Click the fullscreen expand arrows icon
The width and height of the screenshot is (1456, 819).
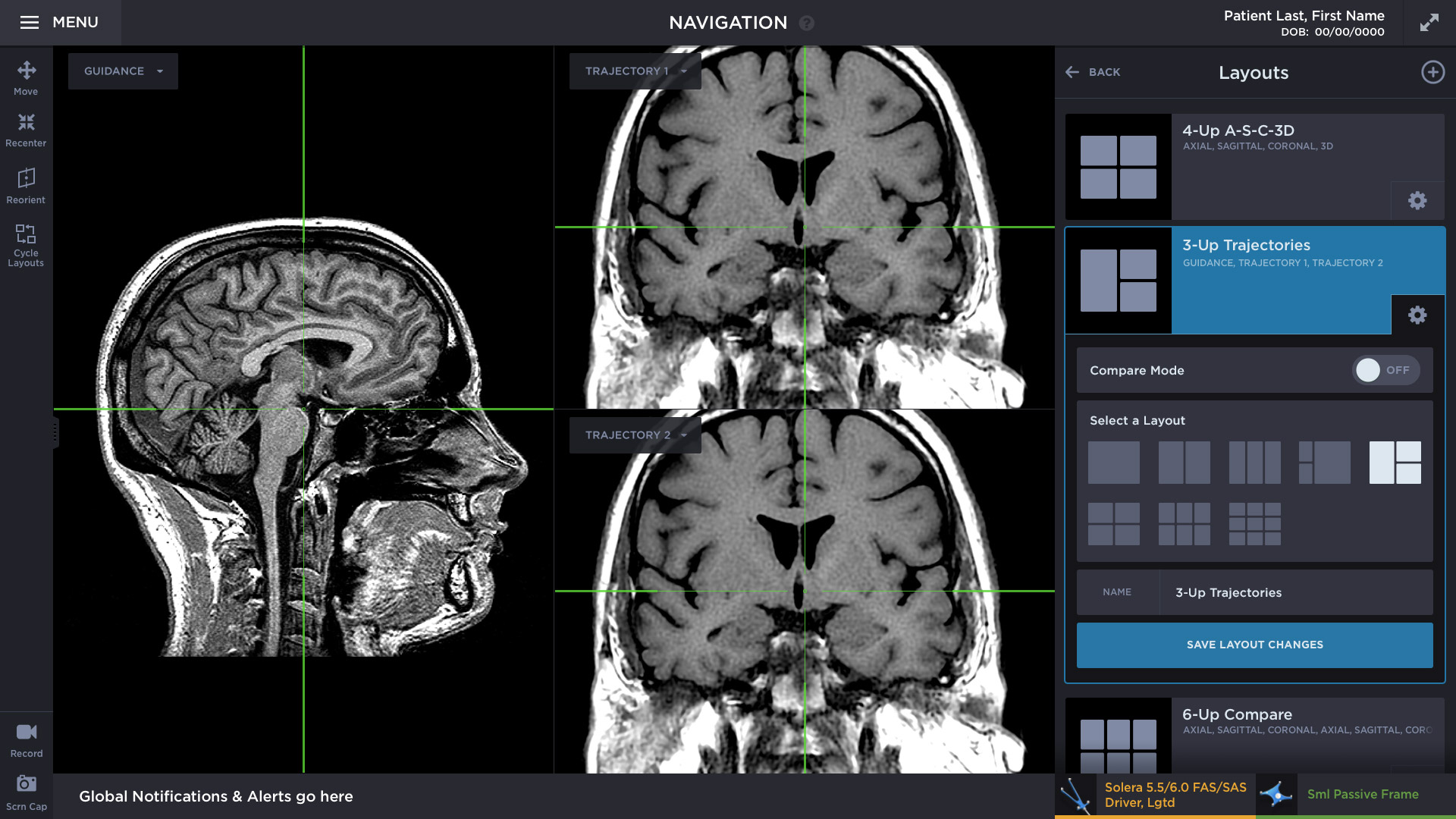click(x=1429, y=23)
